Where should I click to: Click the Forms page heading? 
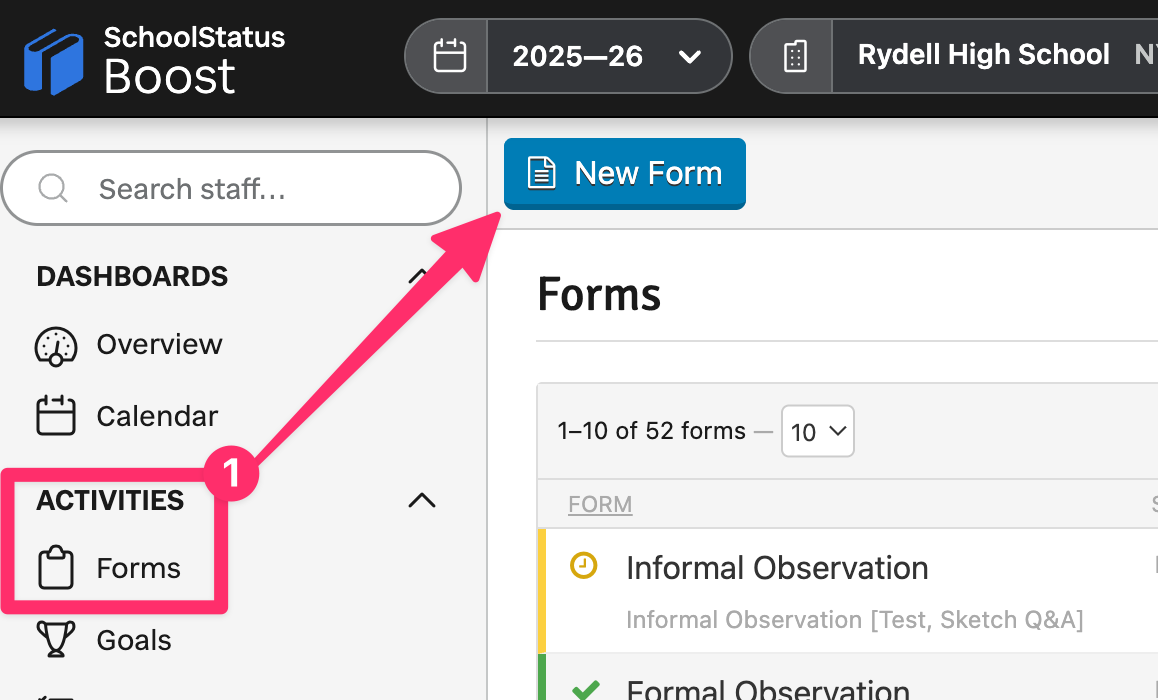point(599,294)
